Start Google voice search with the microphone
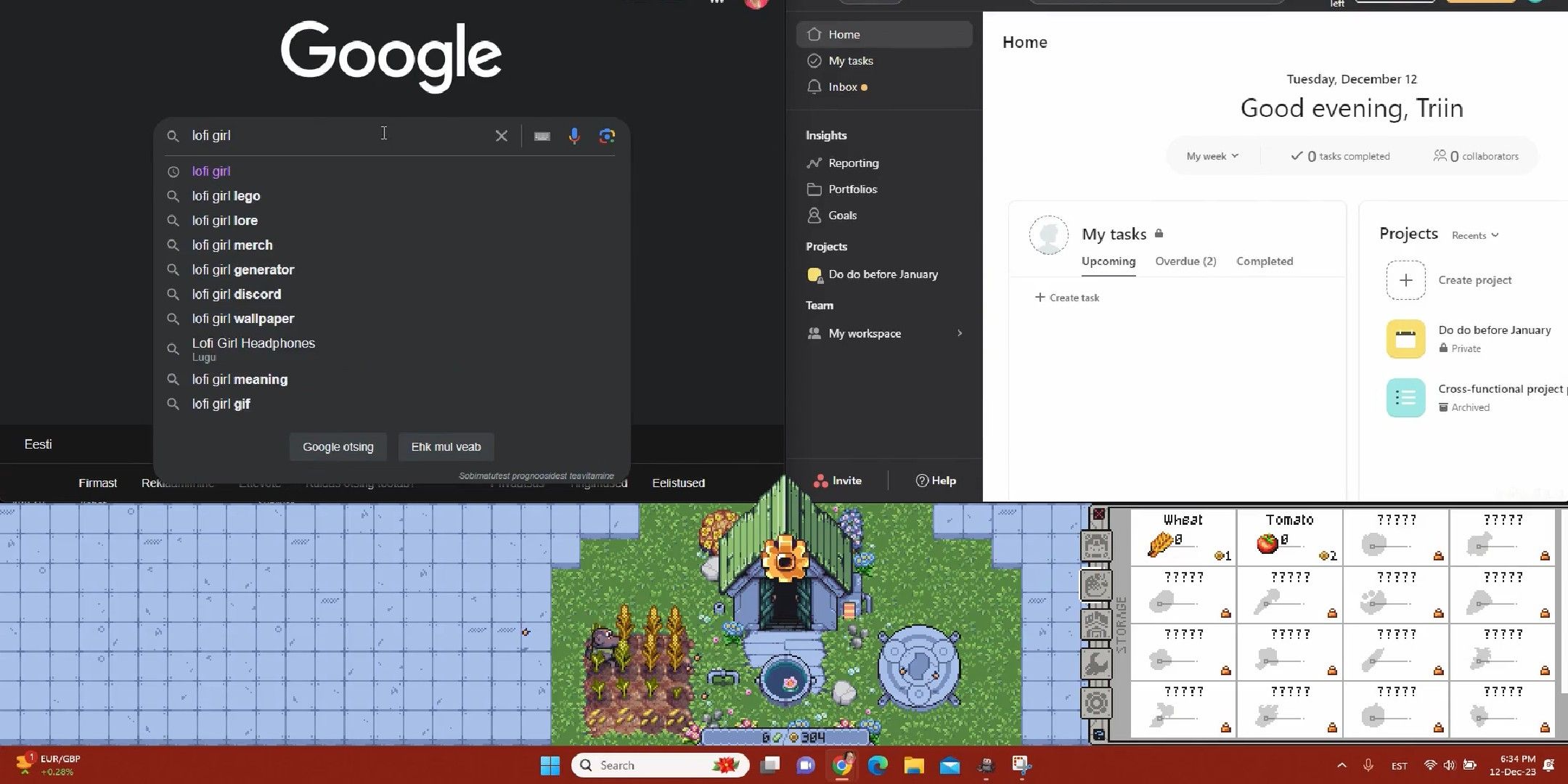The image size is (1568, 784). [x=574, y=136]
